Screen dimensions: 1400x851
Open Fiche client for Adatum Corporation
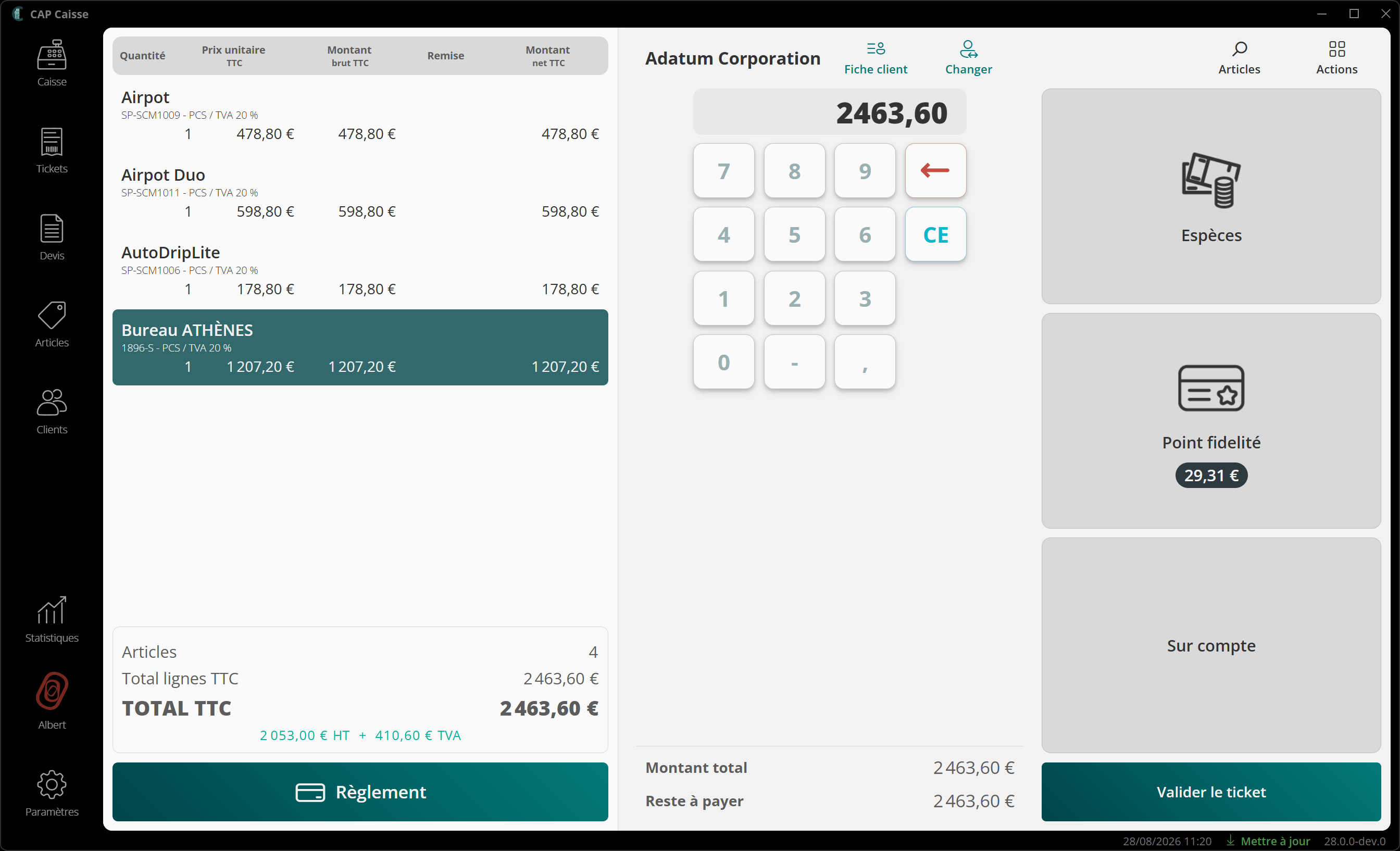coord(876,58)
